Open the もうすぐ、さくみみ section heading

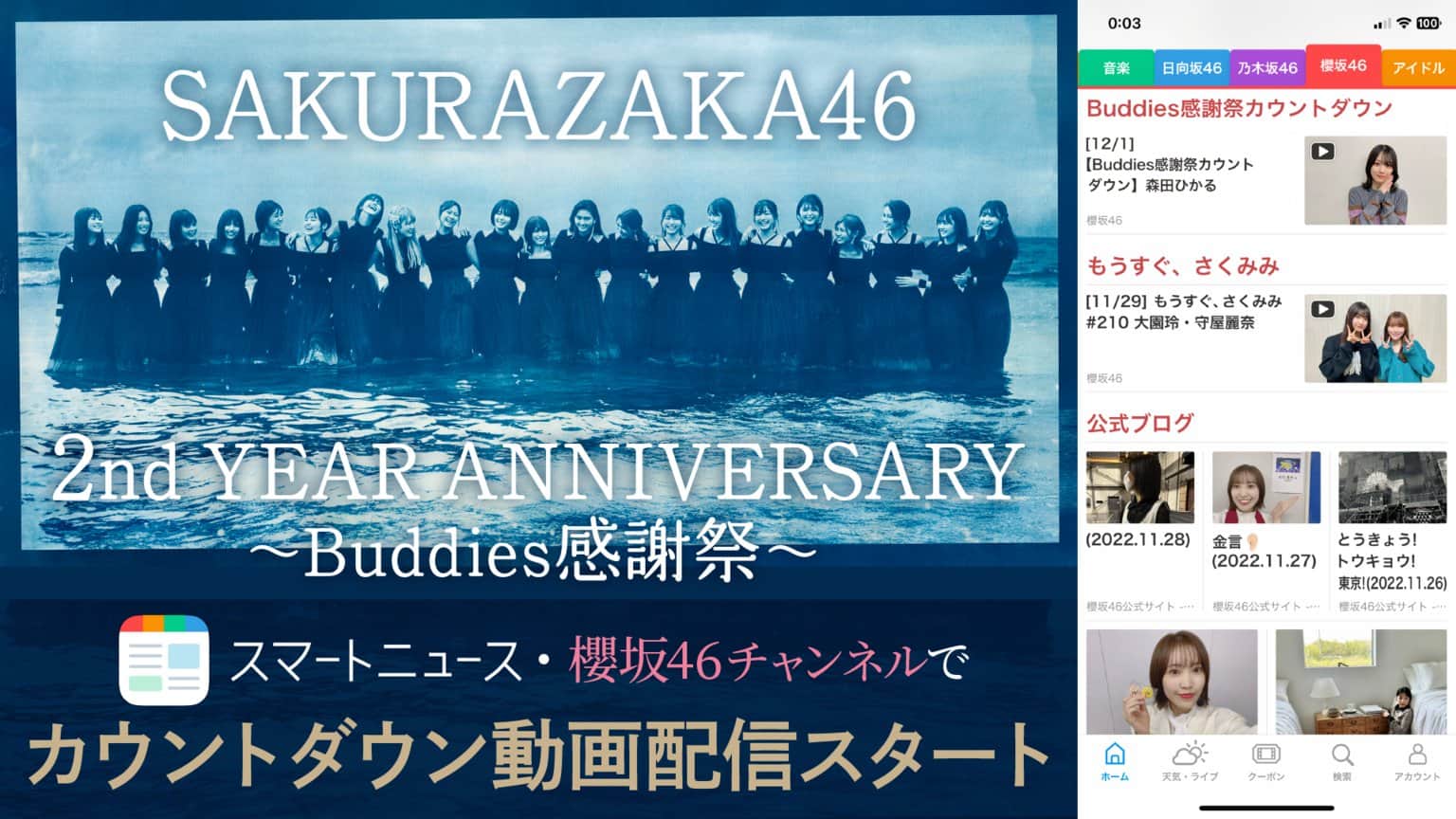click(x=1182, y=266)
